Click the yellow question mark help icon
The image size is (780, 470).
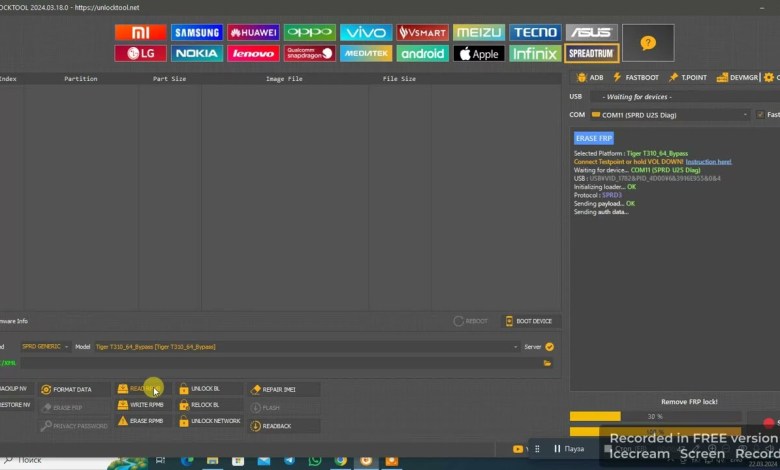[x=647, y=43]
